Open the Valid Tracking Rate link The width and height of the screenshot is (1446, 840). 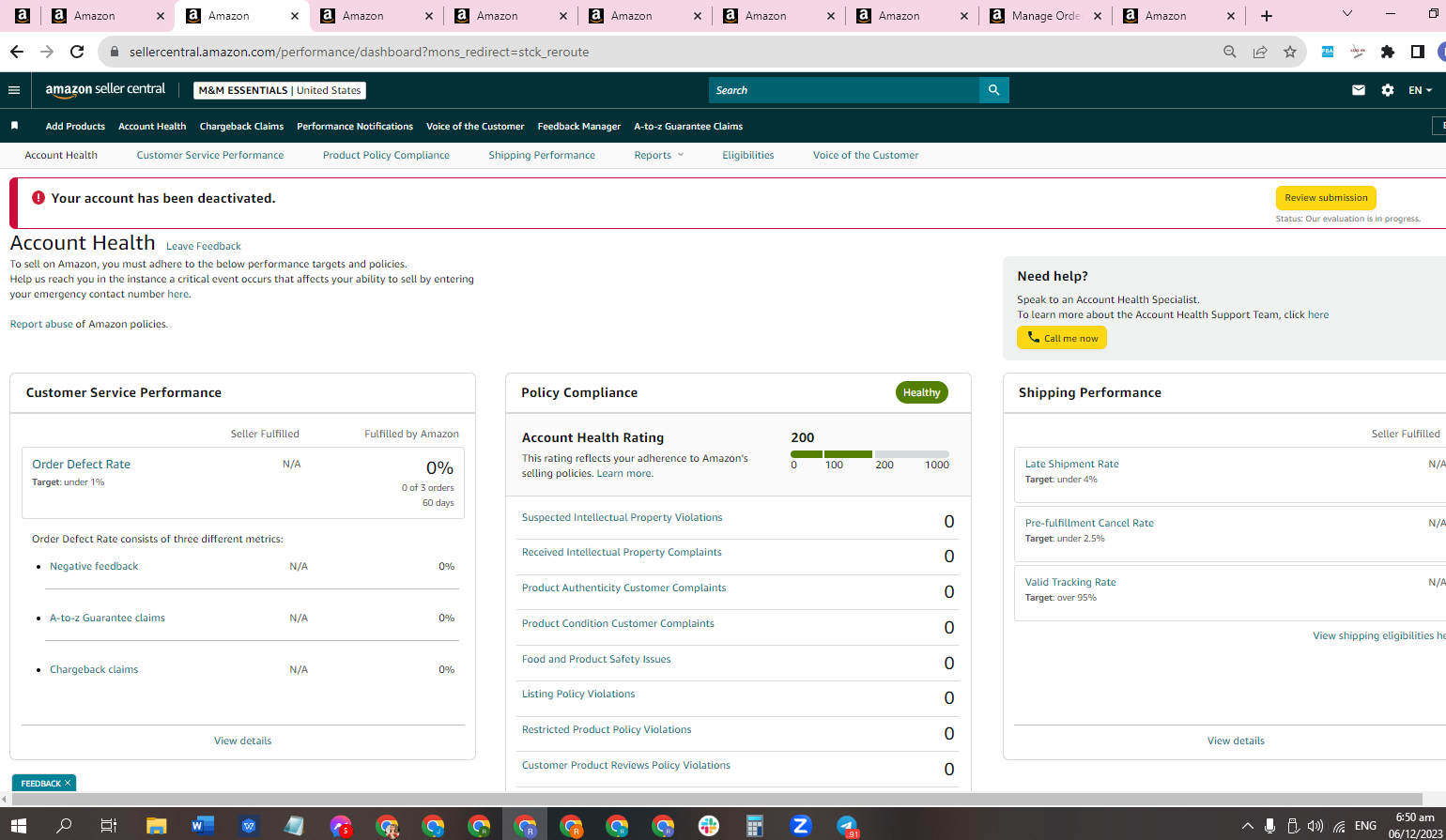coord(1070,582)
